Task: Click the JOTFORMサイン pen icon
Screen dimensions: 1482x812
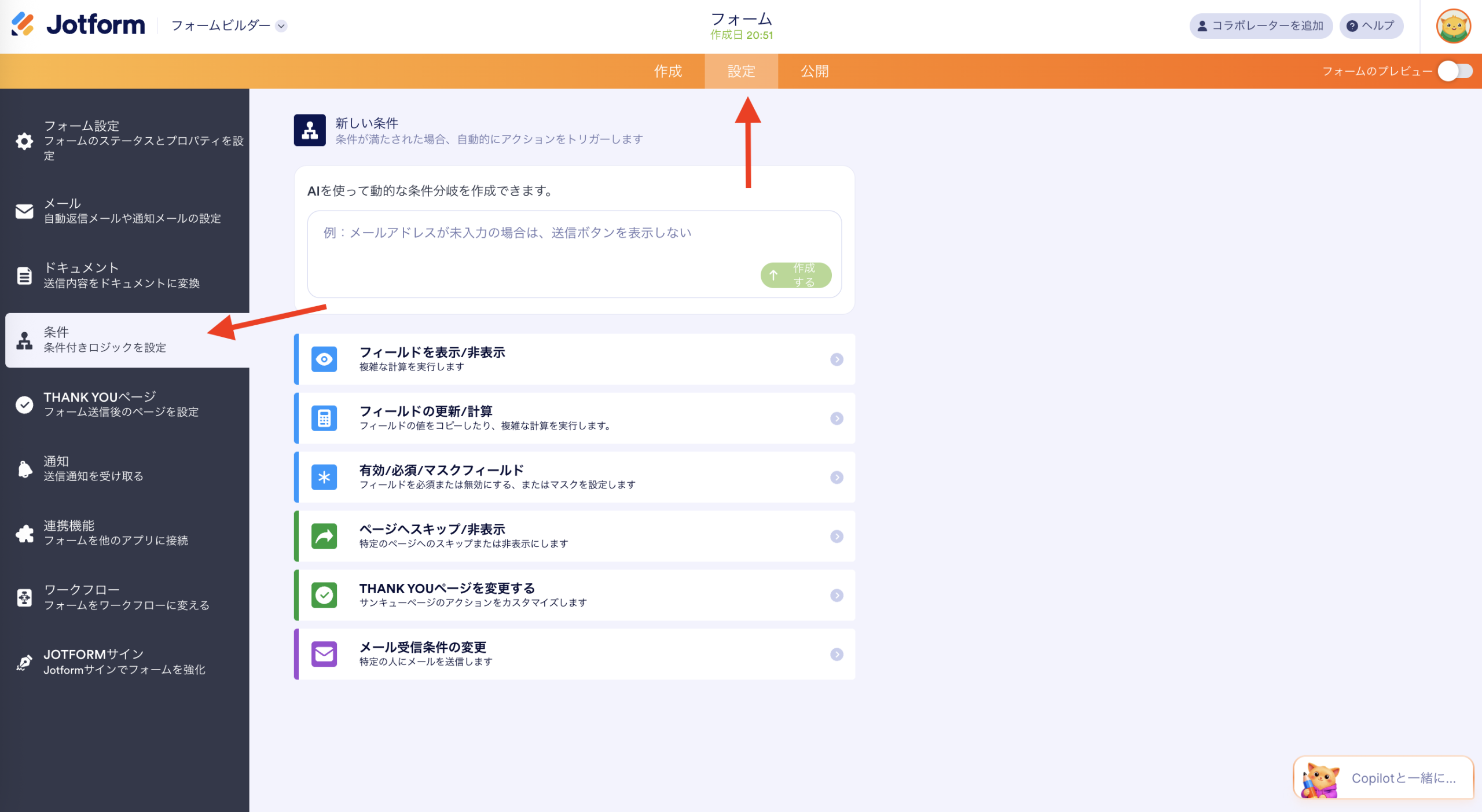Action: point(24,662)
